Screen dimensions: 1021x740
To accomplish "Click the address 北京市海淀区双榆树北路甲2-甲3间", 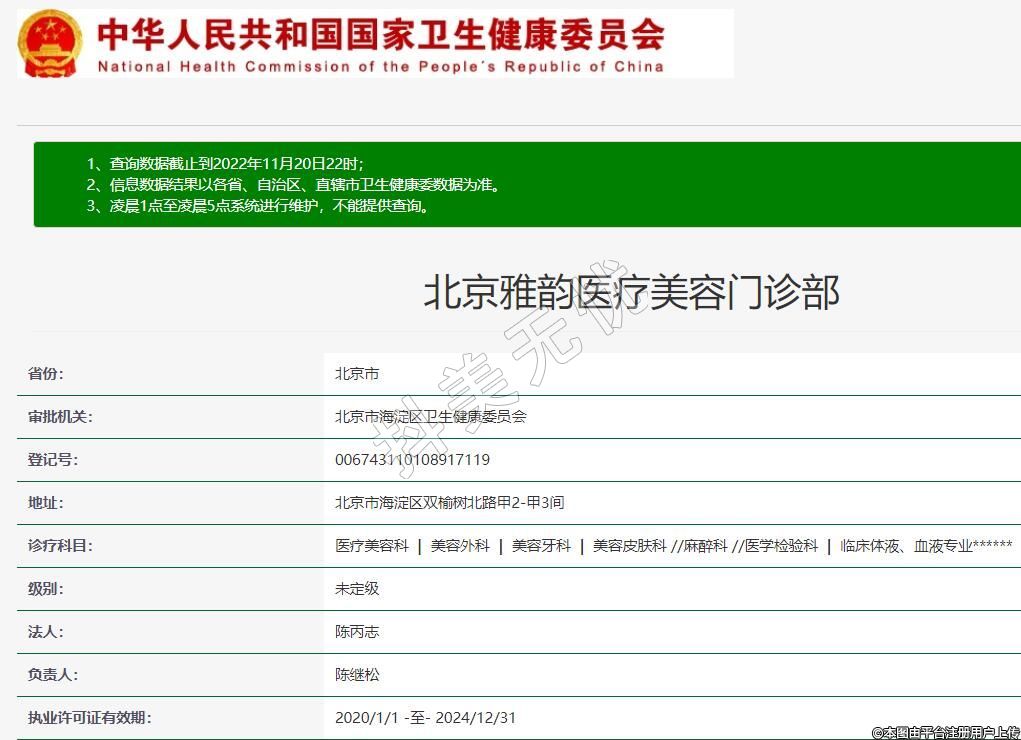I will pyautogui.click(x=449, y=503).
